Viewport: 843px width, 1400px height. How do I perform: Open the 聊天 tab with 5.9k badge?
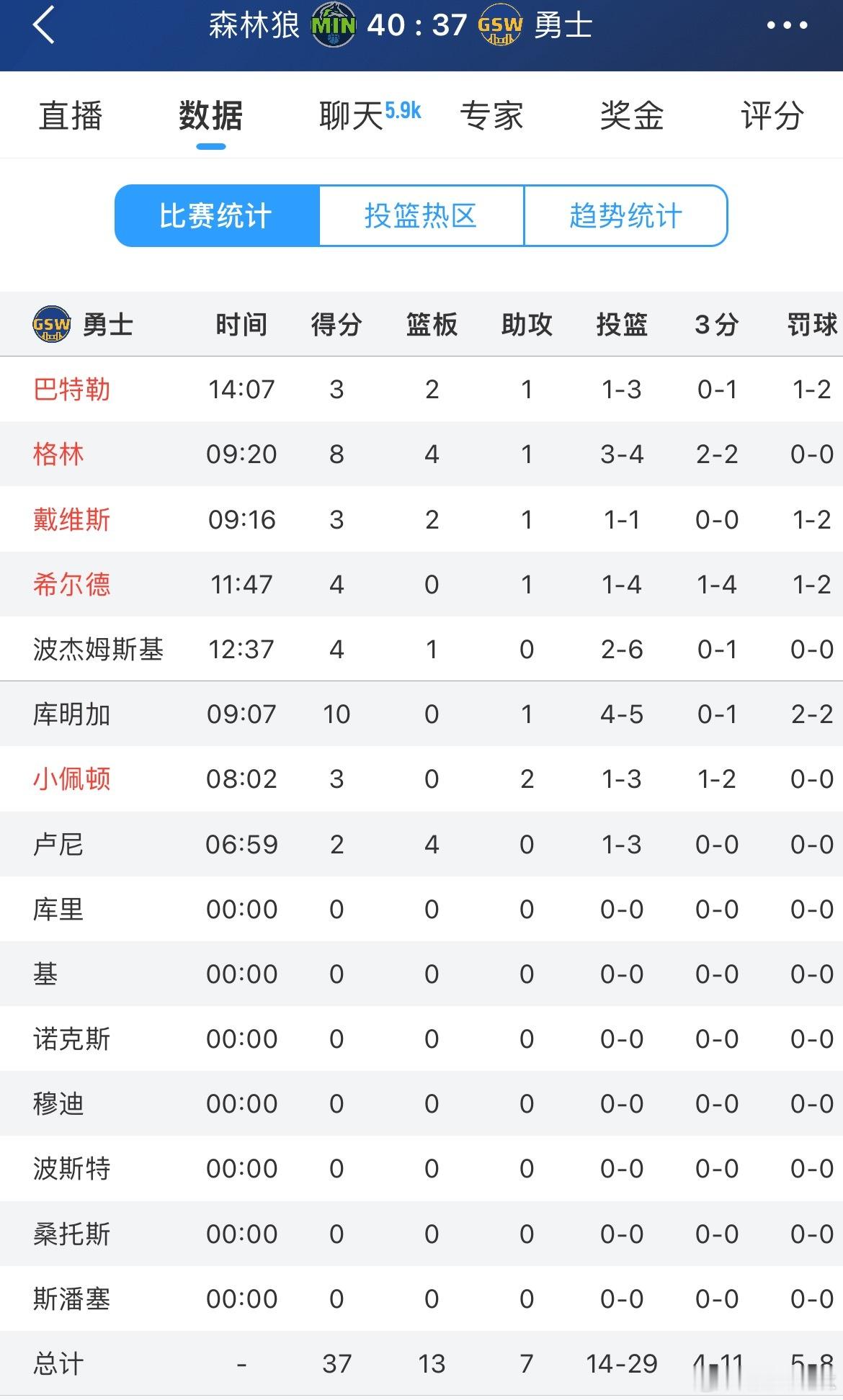369,115
